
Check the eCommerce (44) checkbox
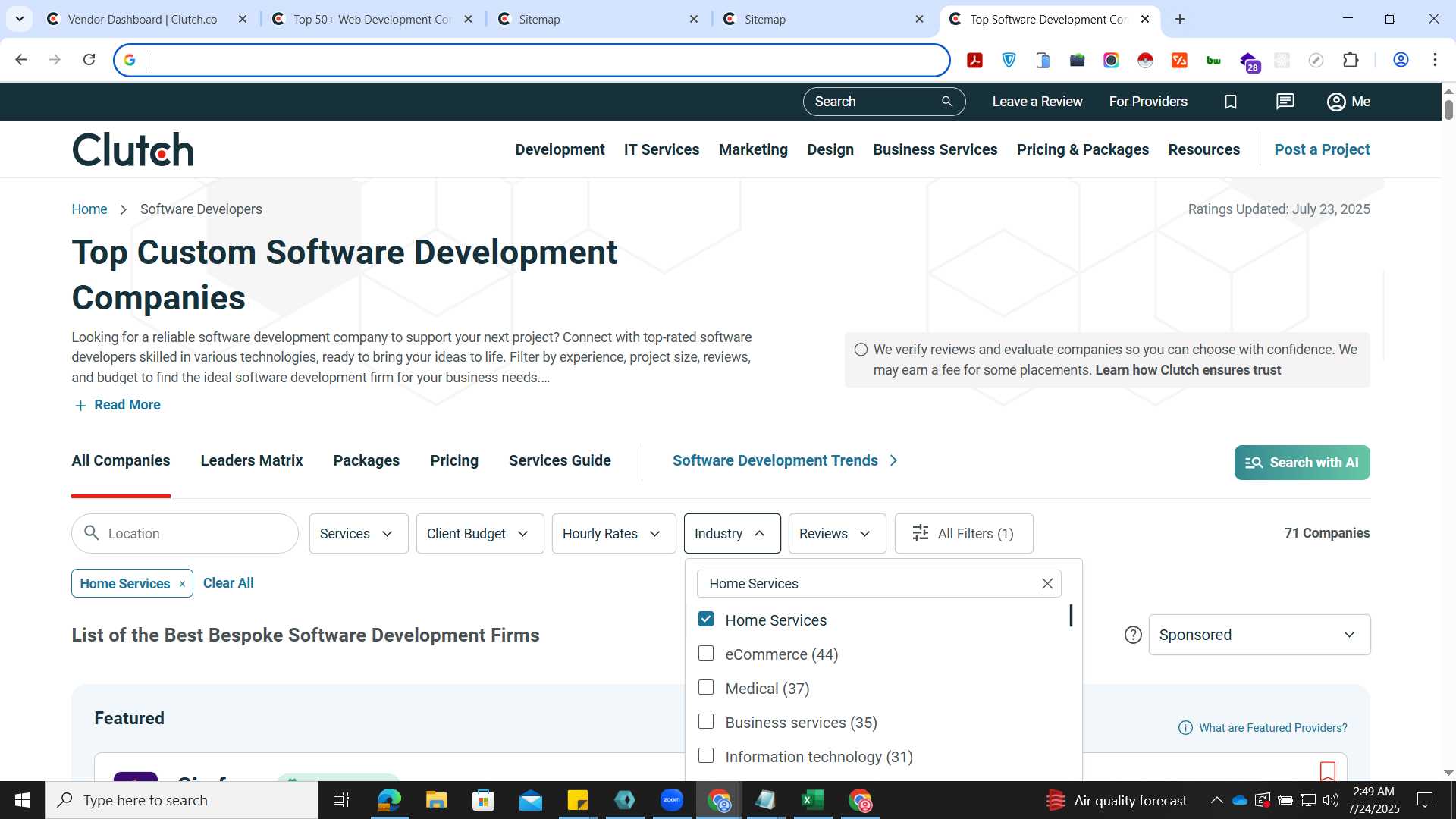point(706,653)
